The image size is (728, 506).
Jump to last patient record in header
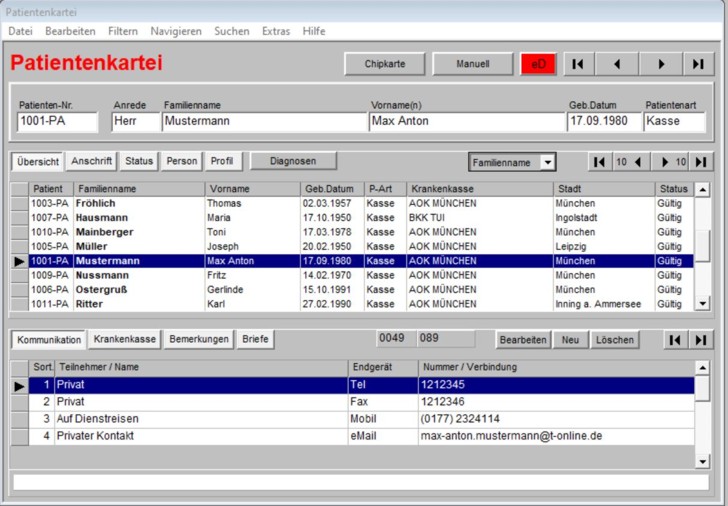click(x=698, y=64)
